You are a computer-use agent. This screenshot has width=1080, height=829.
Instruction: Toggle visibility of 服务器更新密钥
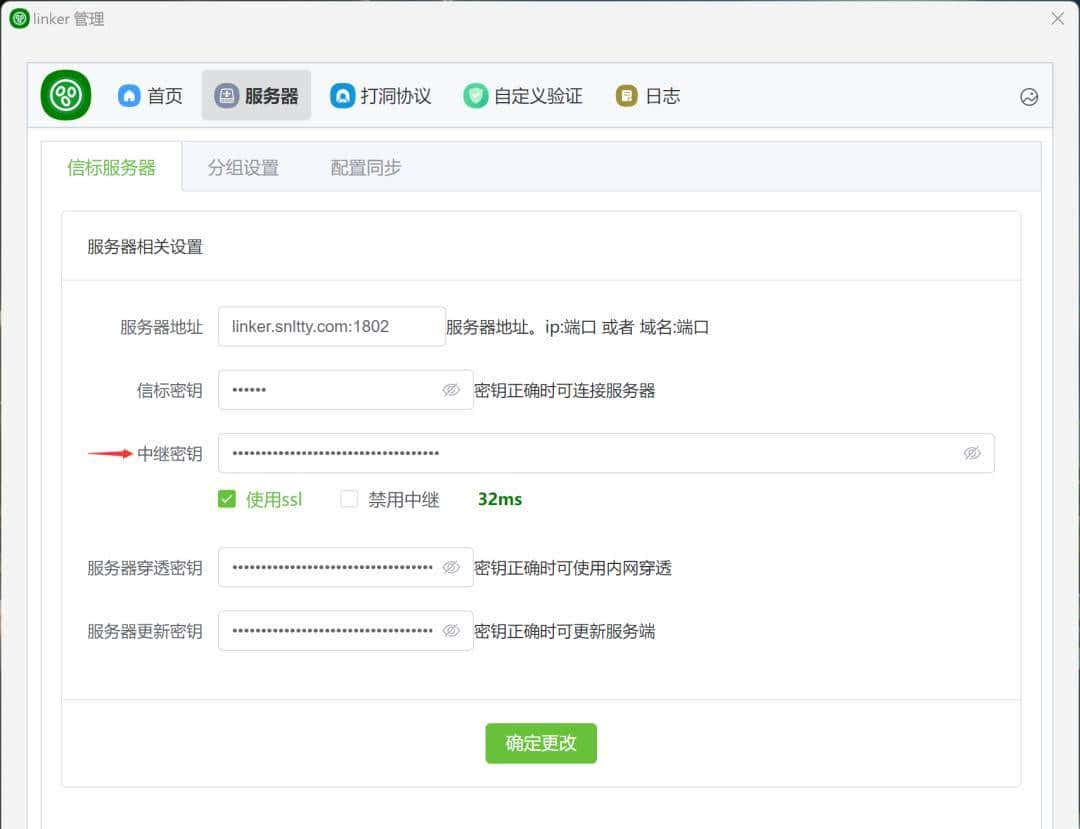(452, 630)
